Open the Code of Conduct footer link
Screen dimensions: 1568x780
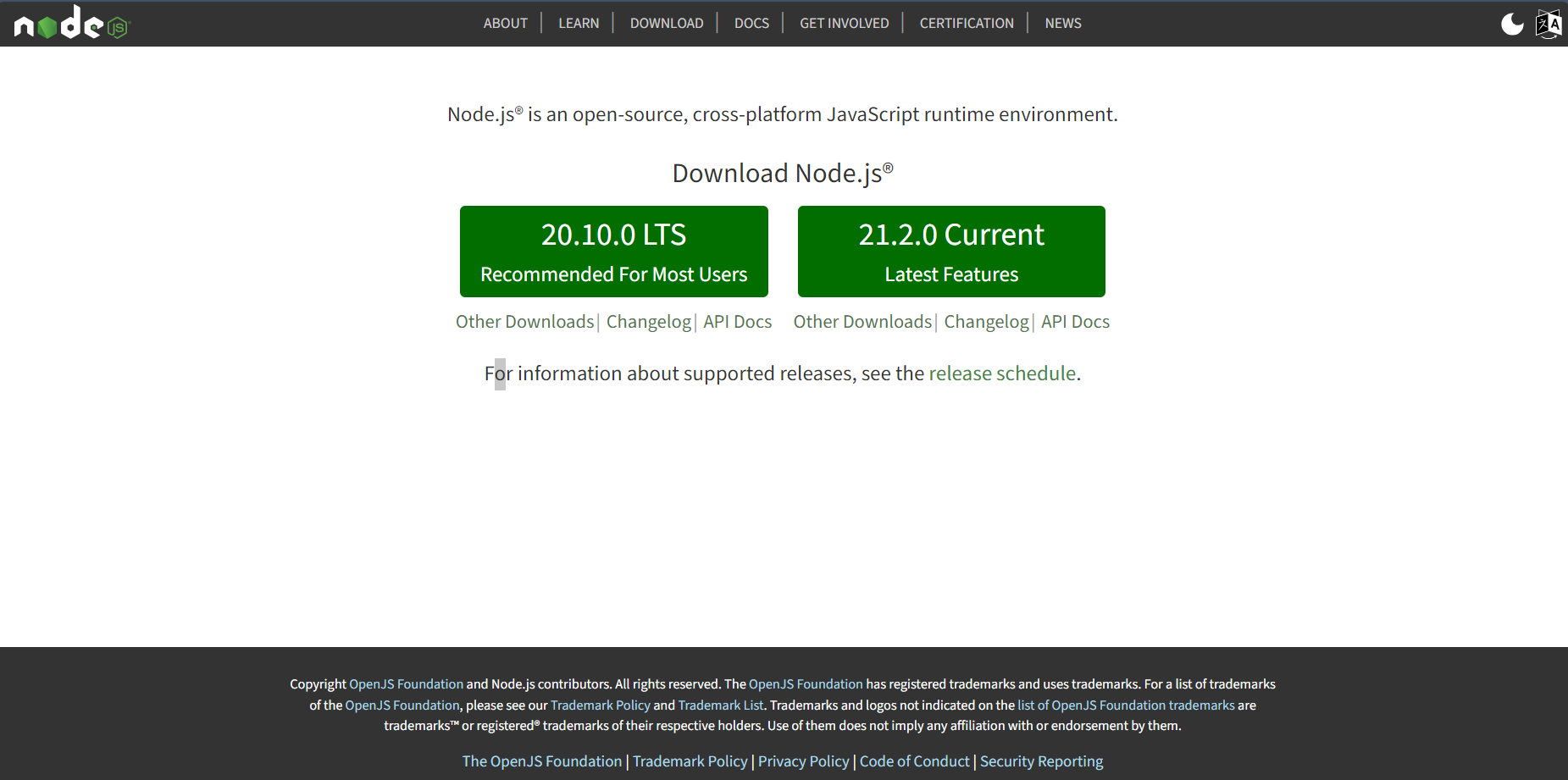coord(915,761)
